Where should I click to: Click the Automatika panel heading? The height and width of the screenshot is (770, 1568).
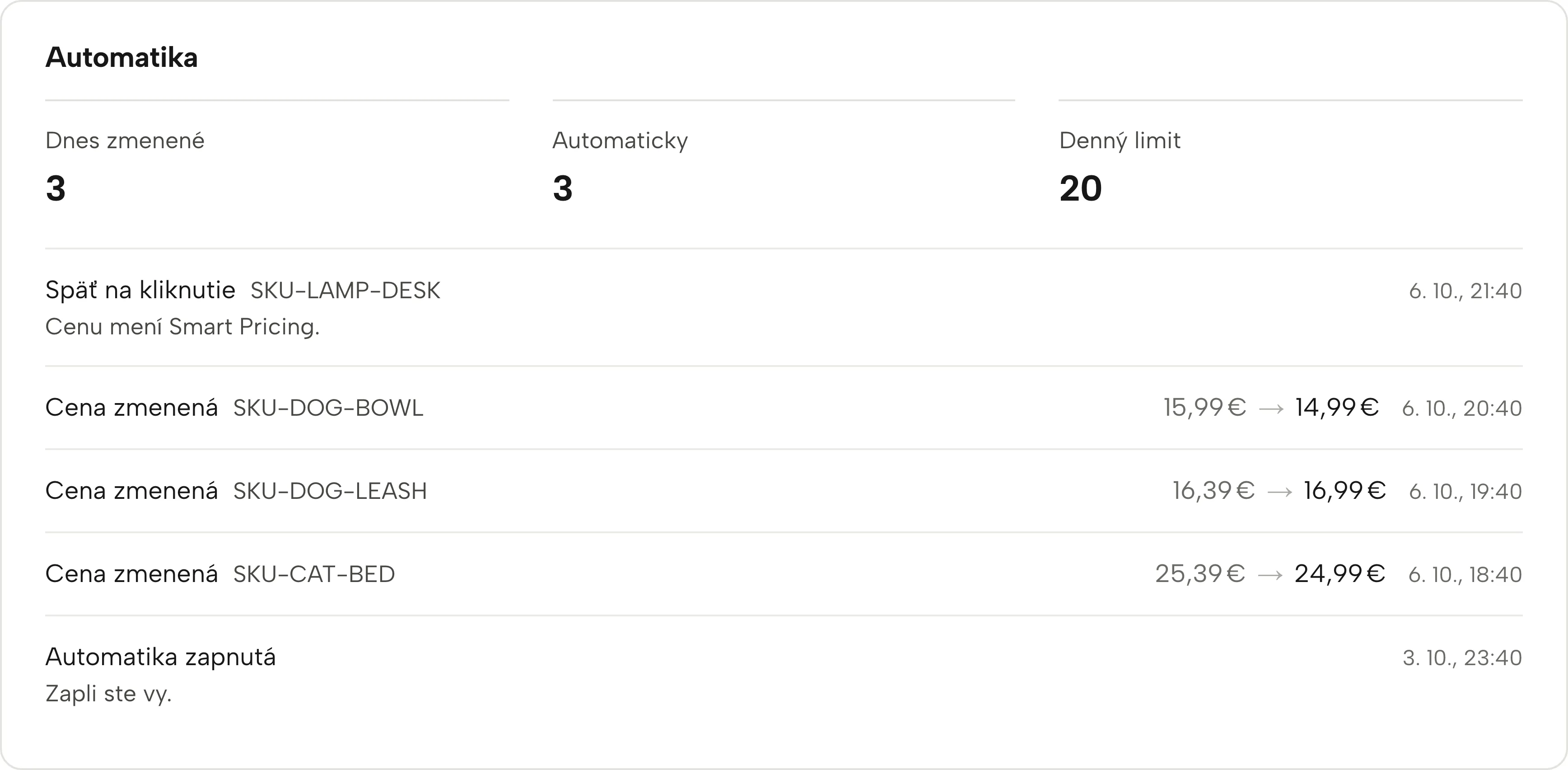[x=121, y=58]
